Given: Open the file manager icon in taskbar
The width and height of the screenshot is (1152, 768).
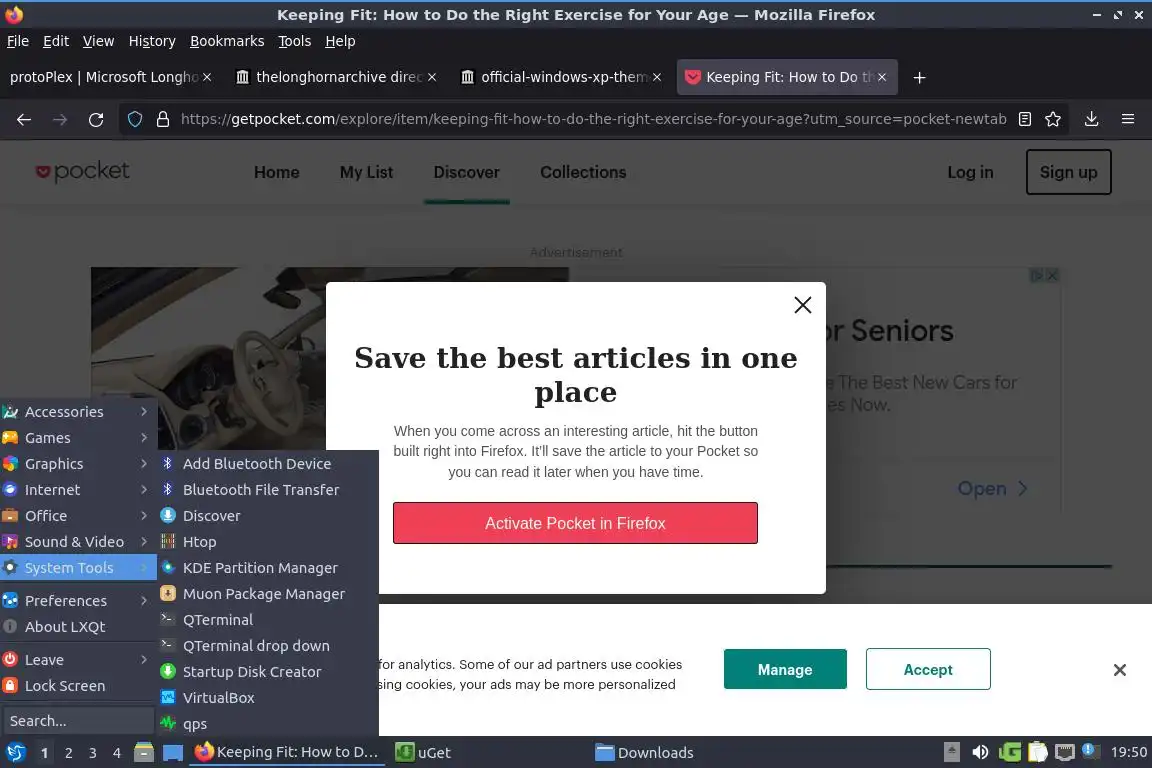Looking at the screenshot, I should coord(144,753).
